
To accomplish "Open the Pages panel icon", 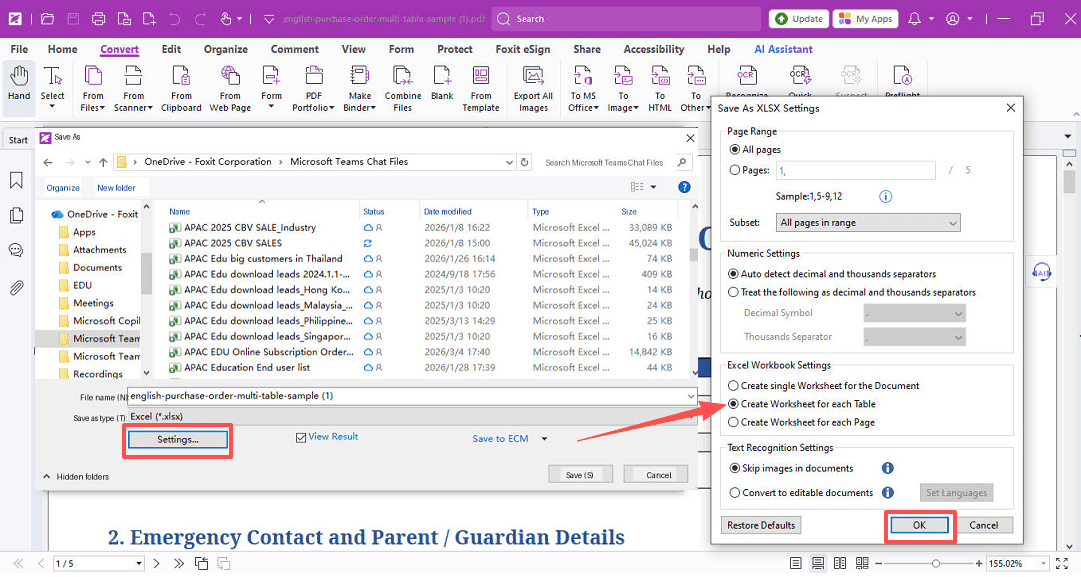I will click(17, 215).
